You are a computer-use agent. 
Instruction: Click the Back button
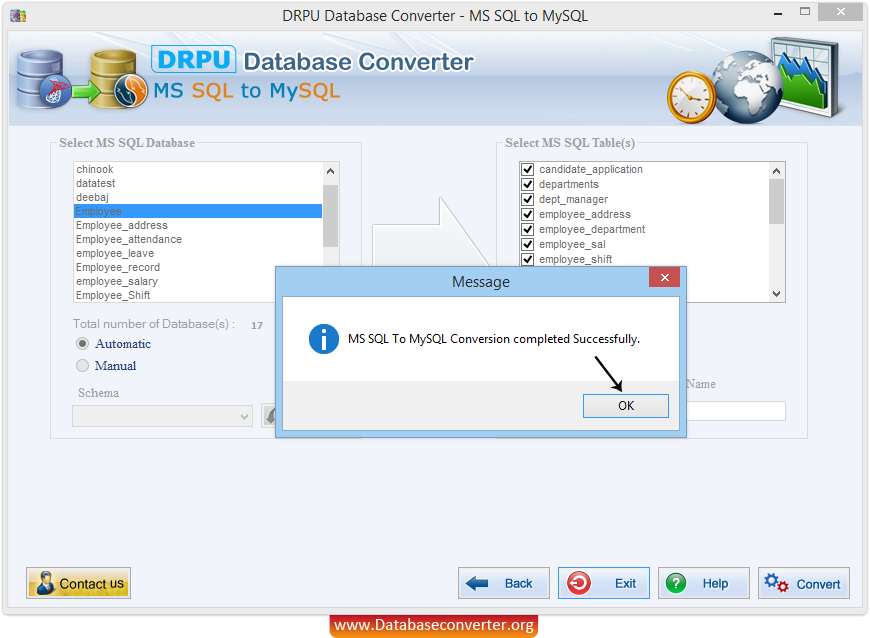coord(503,583)
